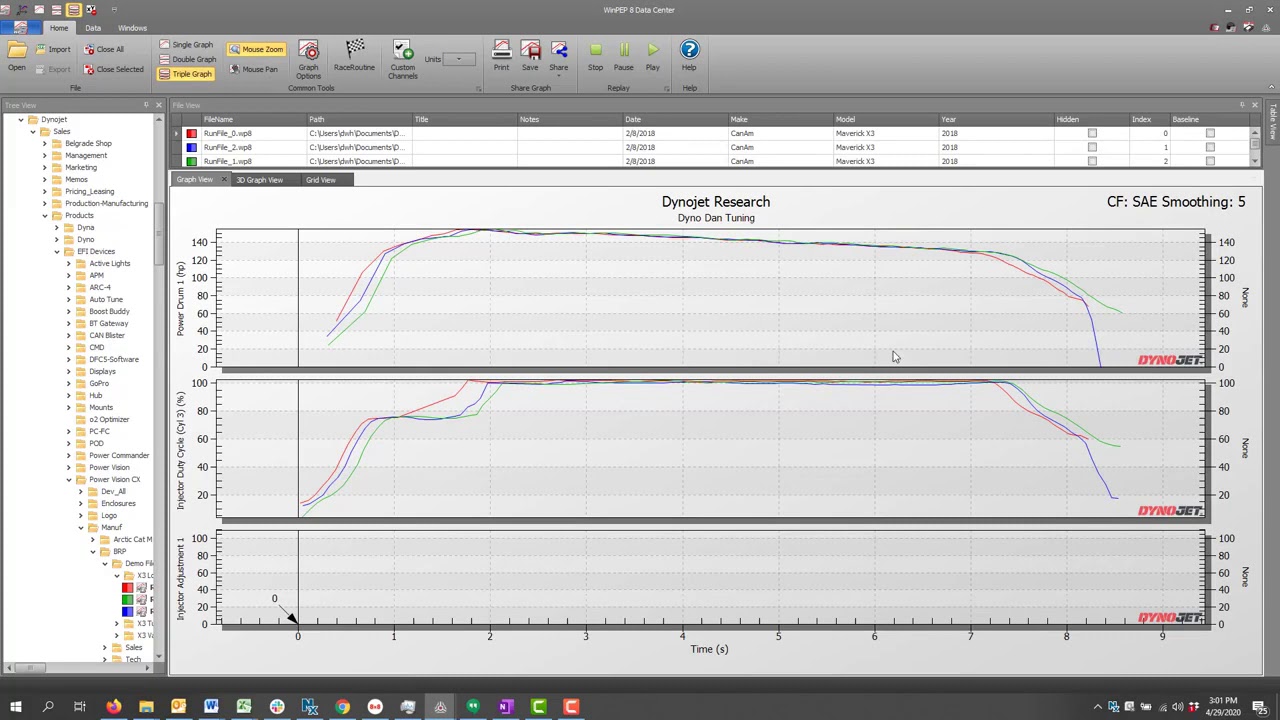1280x720 pixels.
Task: Switch to Single Graph layout
Action: pyautogui.click(x=186, y=45)
